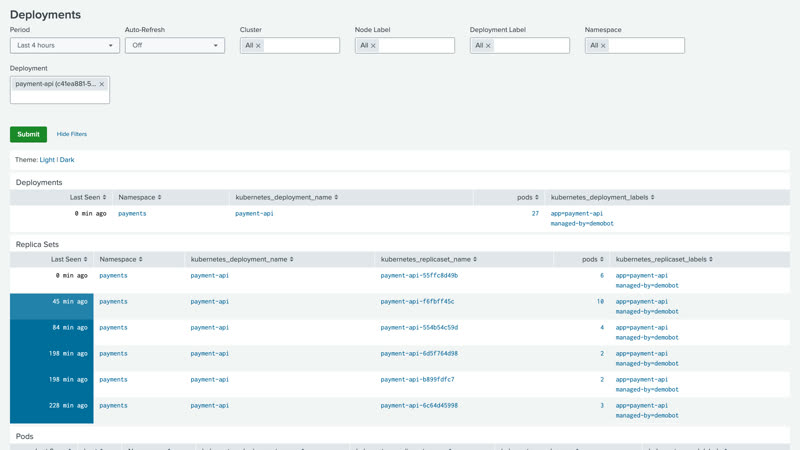Image resolution: width=800 pixels, height=450 pixels.
Task: Switch theme to Light
Action: (x=47, y=160)
